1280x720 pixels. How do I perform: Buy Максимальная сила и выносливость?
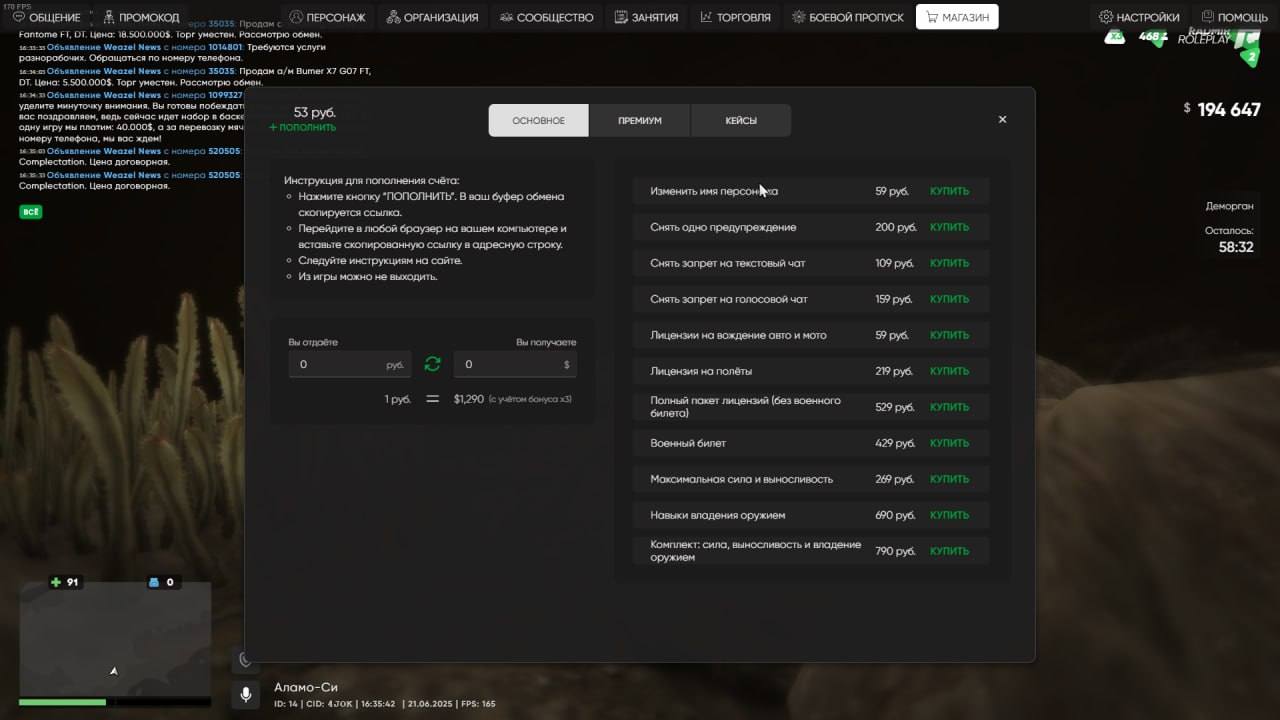[x=949, y=479]
